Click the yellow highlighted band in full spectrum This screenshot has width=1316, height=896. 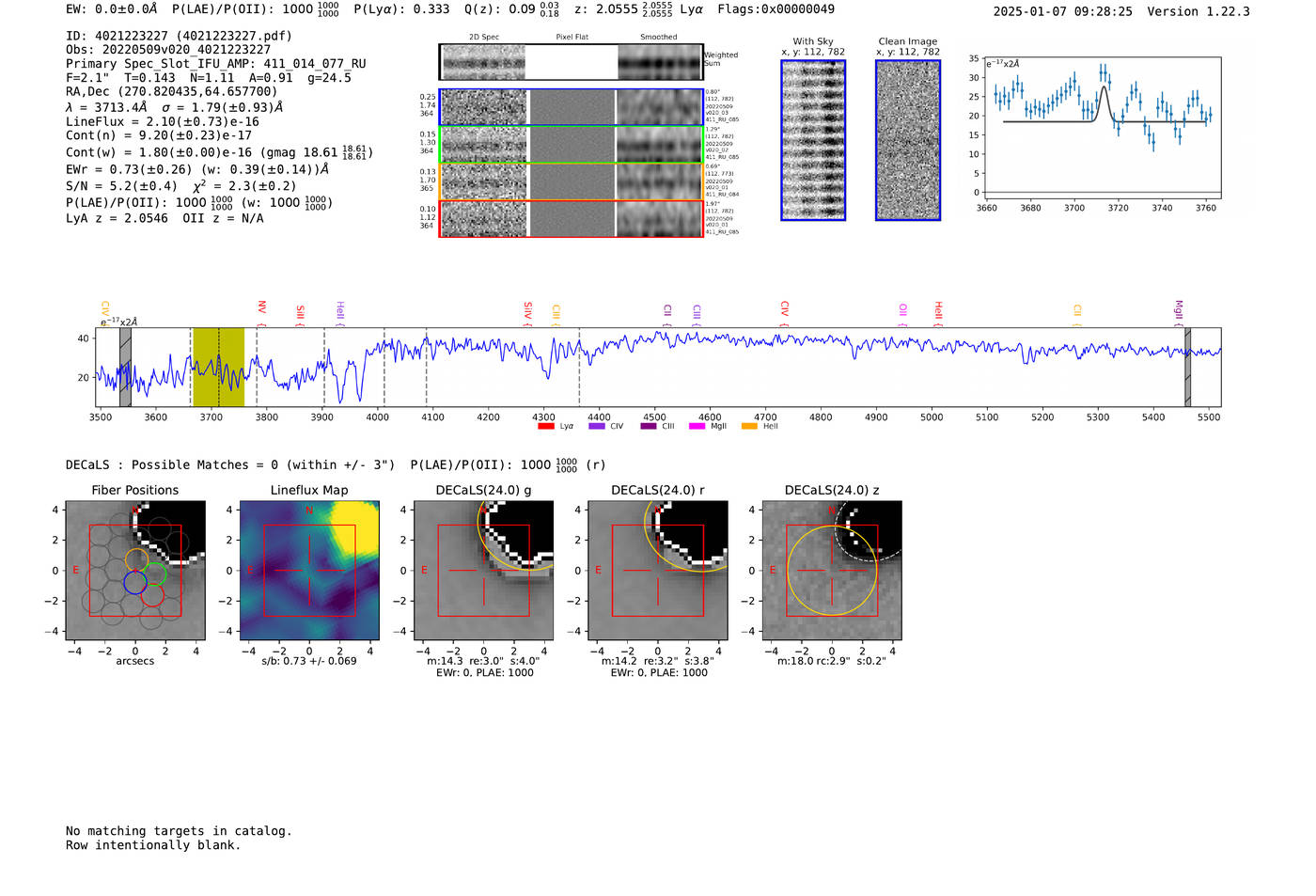pos(219,367)
